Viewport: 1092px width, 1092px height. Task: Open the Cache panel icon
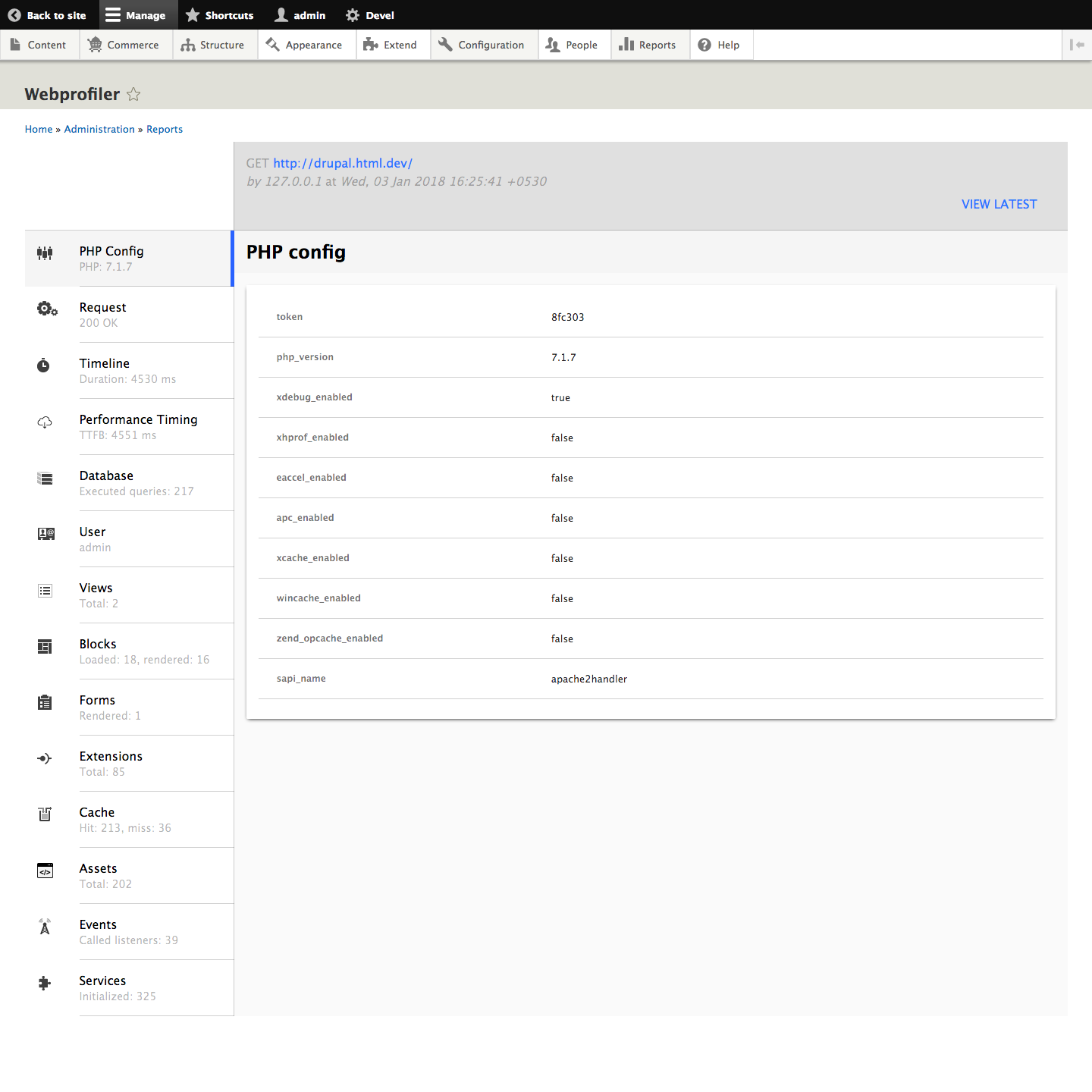[x=45, y=814]
